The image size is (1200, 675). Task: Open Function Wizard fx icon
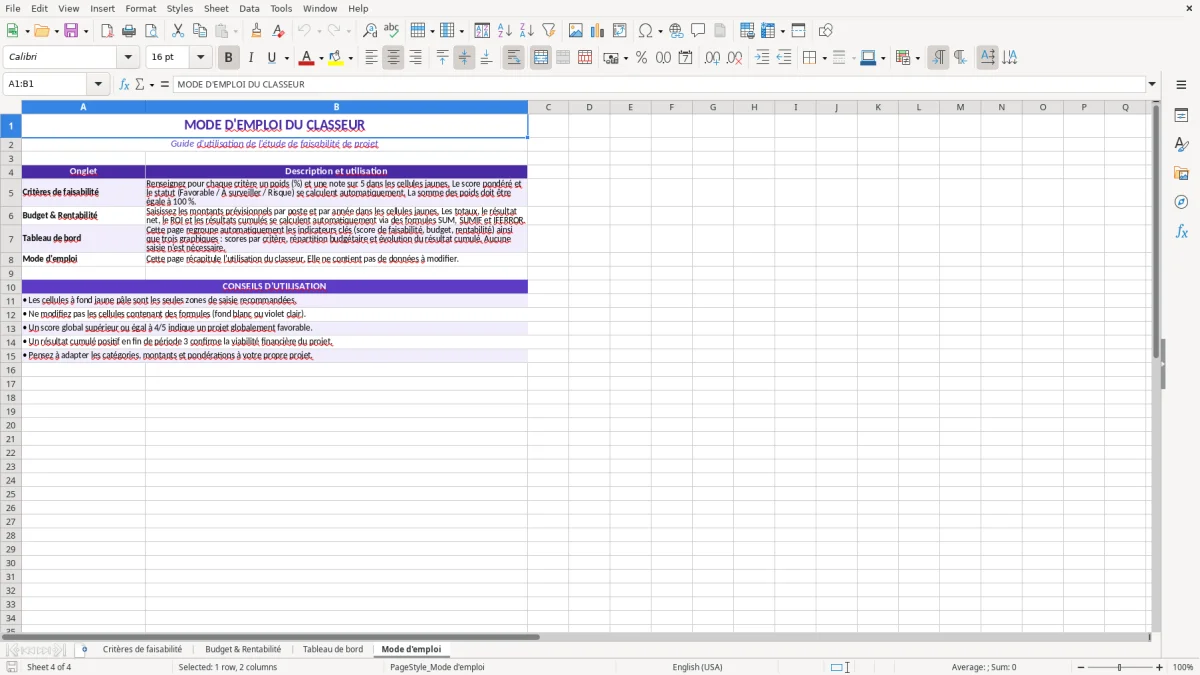point(124,85)
